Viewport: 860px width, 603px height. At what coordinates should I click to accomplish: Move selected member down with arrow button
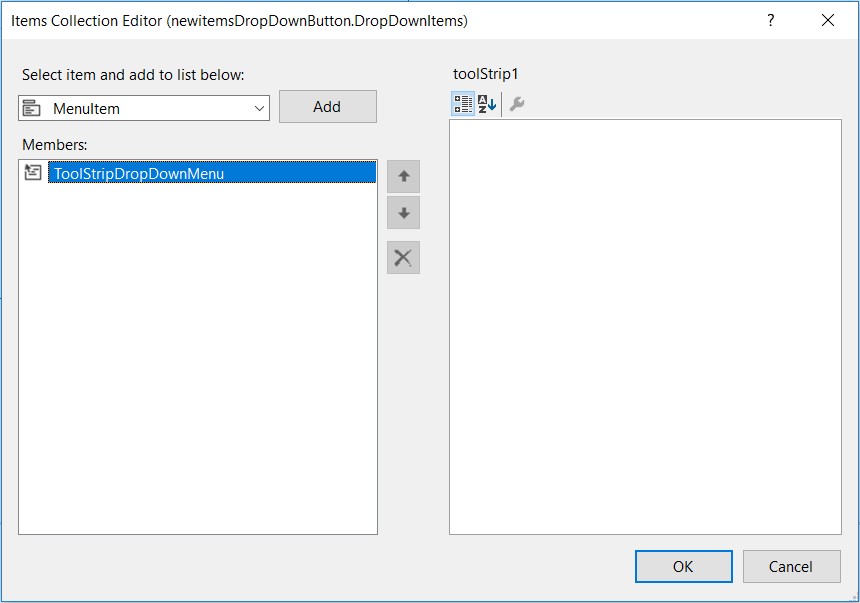coord(403,212)
